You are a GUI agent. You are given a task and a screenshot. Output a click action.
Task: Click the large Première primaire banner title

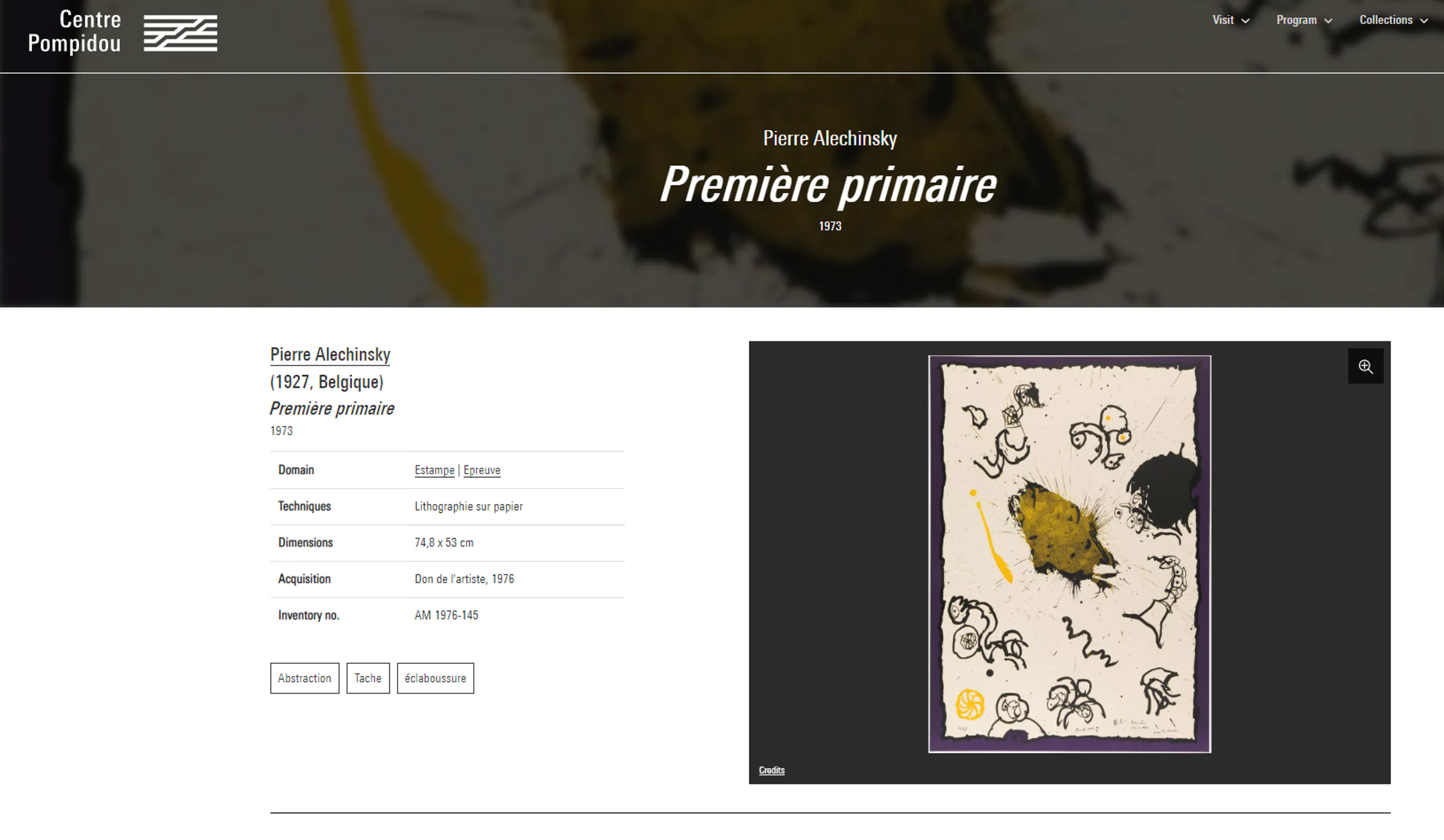[829, 184]
